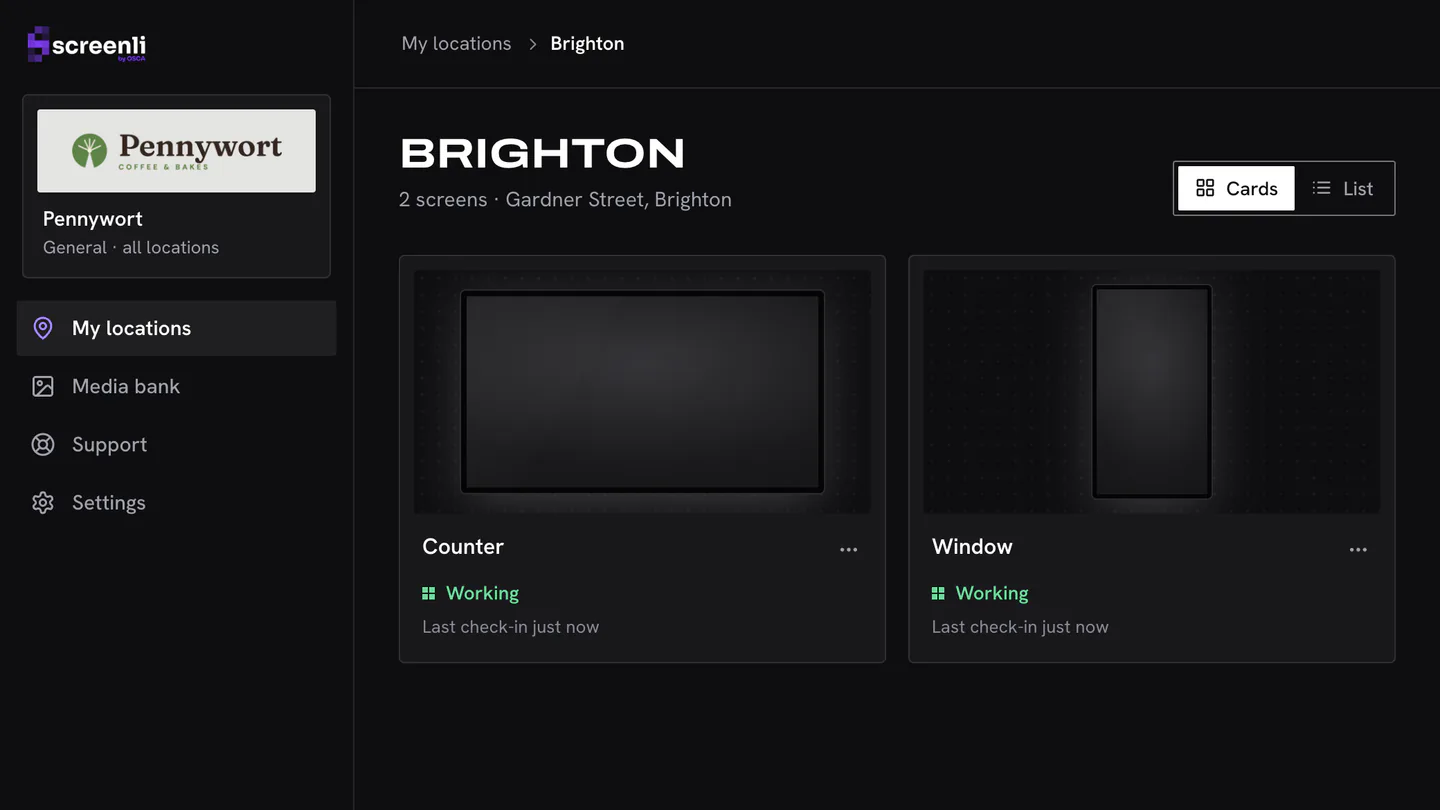Viewport: 1440px width, 810px height.
Task: Open My locations in the sidebar
Action: pyautogui.click(x=176, y=328)
